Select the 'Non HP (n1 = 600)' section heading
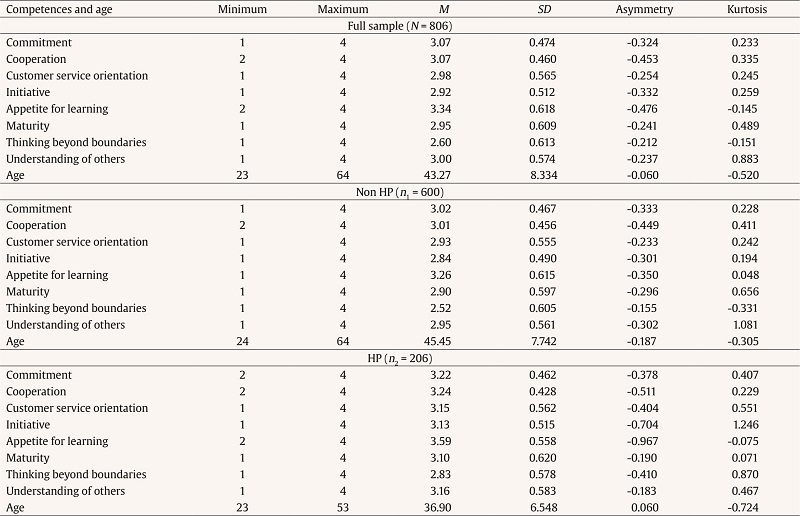Image resolution: width=800 pixels, height=516 pixels. coord(400,192)
